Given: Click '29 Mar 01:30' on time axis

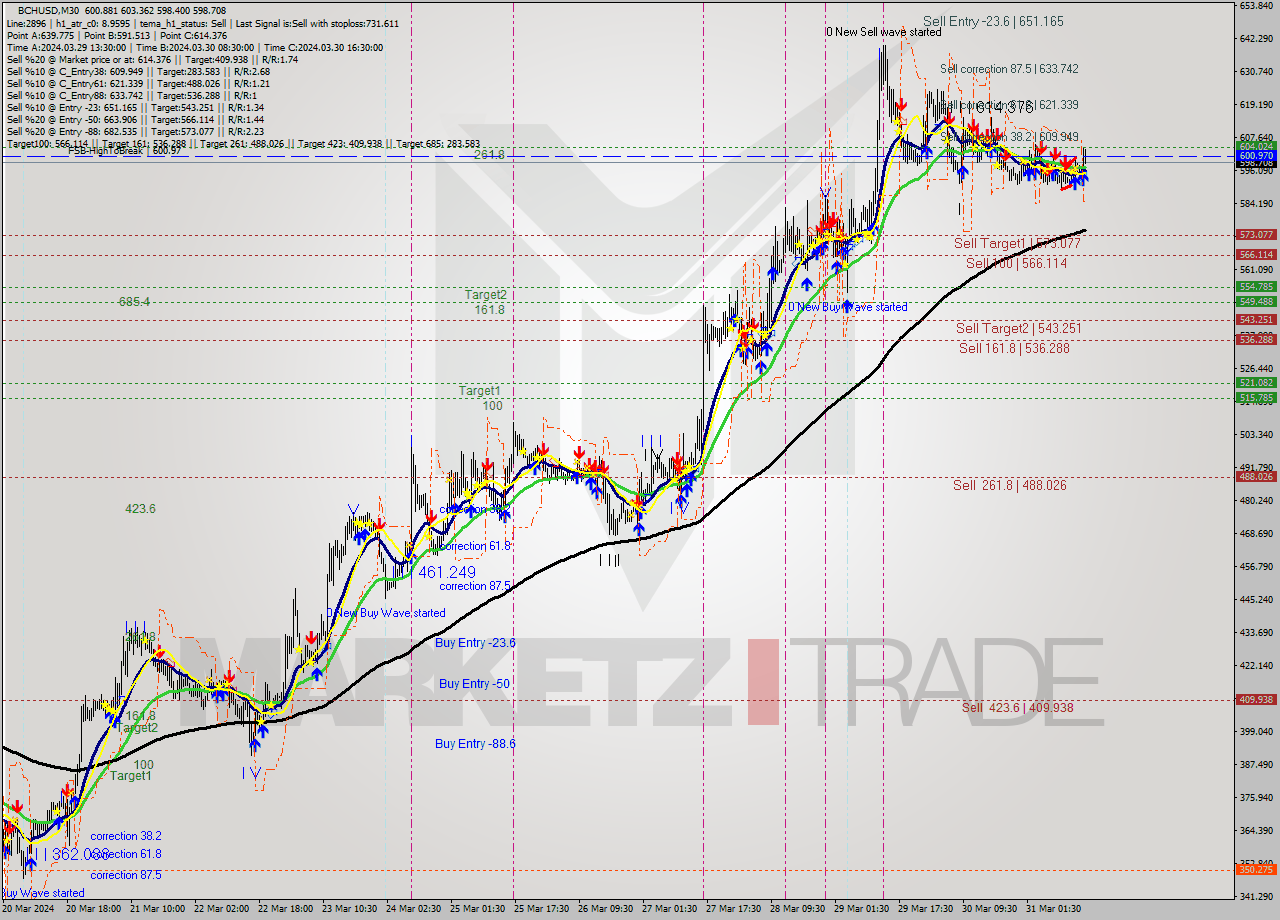Looking at the screenshot, I should pos(862,909).
